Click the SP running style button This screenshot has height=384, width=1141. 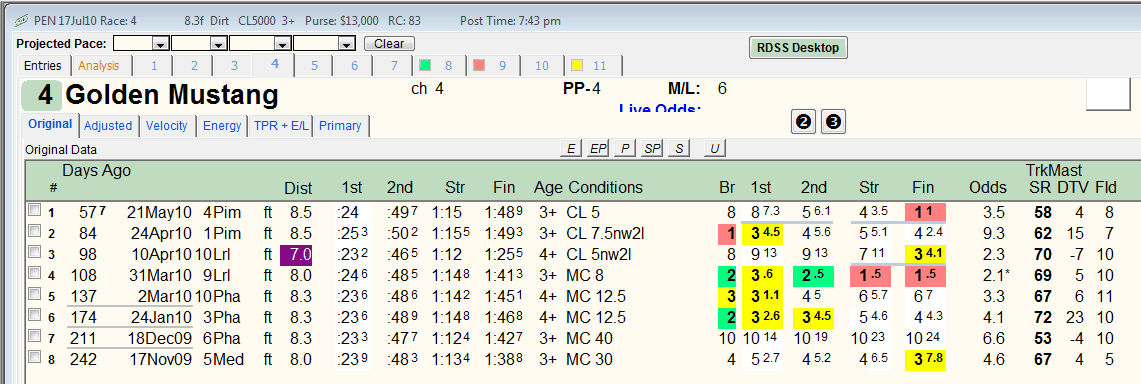pos(652,148)
